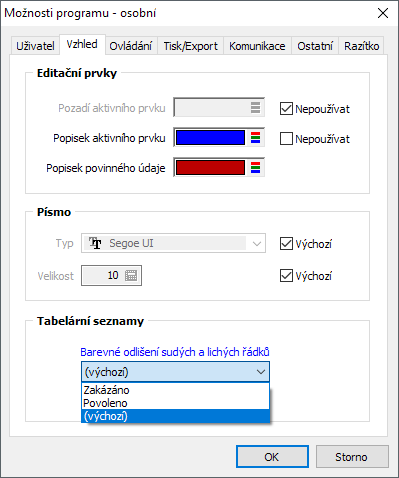Go to the Tisk/Export tab

(x=190, y=46)
